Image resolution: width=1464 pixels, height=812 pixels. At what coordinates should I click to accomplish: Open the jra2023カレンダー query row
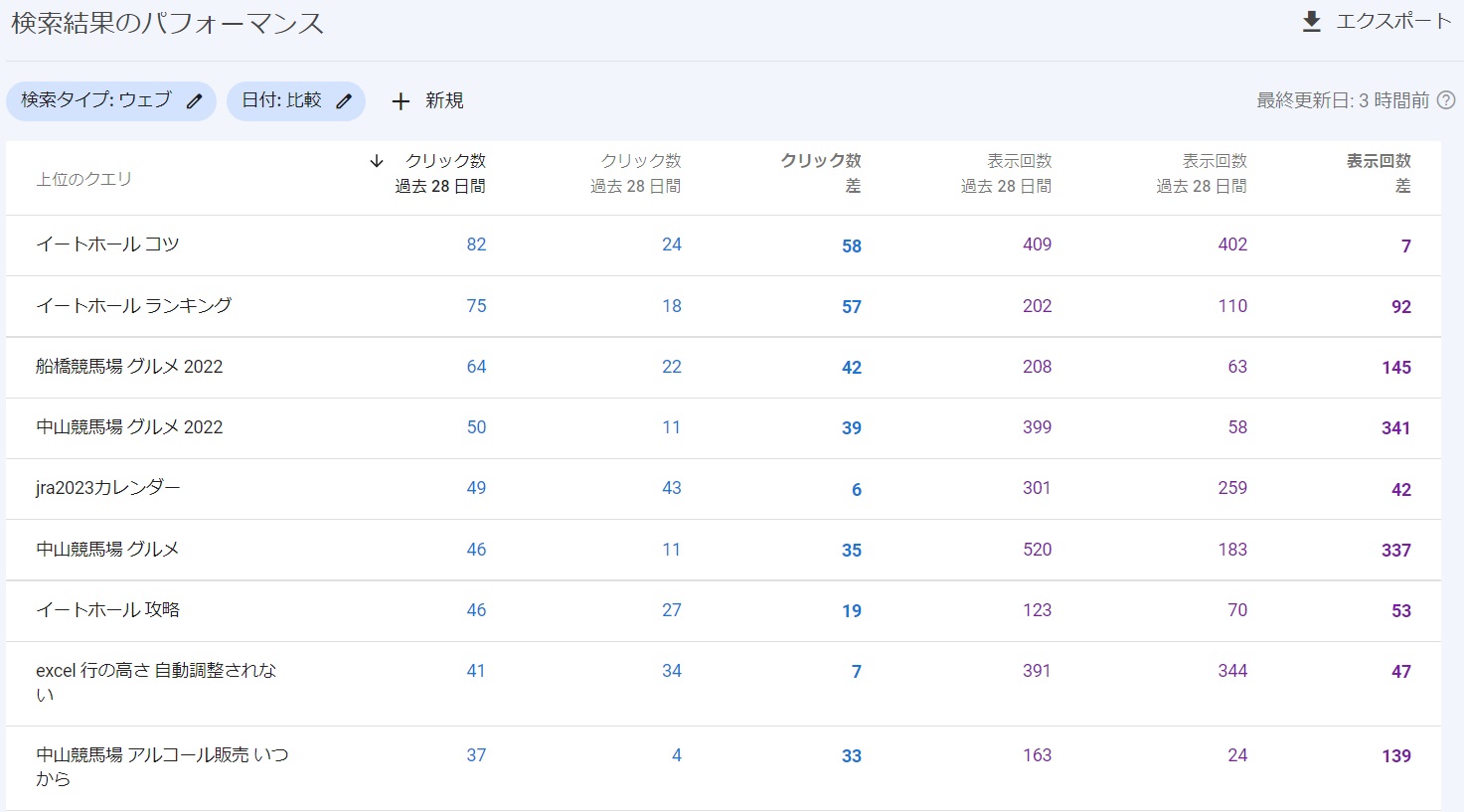[x=108, y=488]
